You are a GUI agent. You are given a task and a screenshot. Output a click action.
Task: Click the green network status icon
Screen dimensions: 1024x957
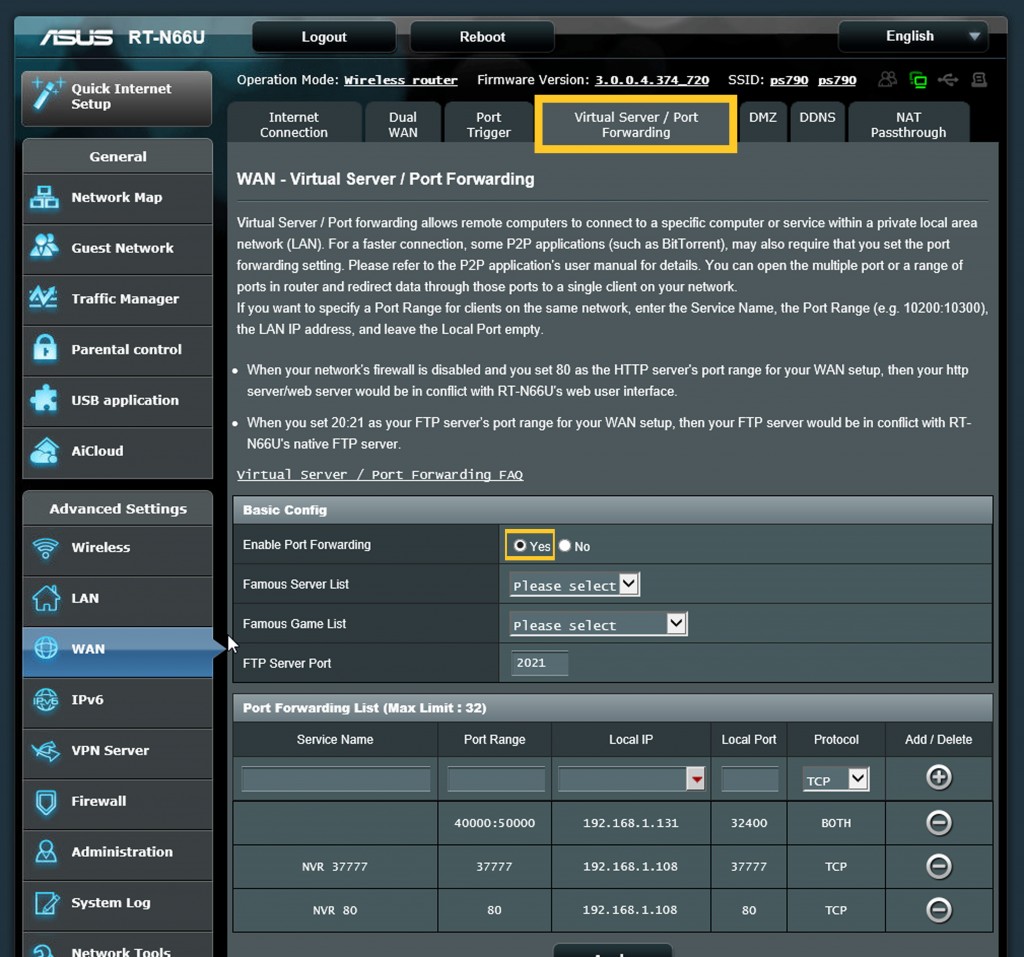918,80
